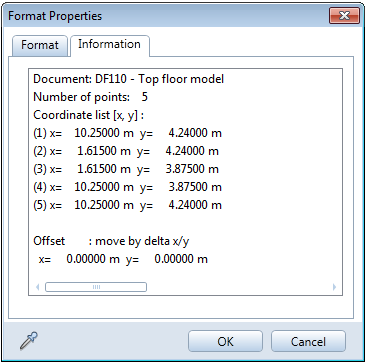Select coordinate point (1) row

[127, 133]
